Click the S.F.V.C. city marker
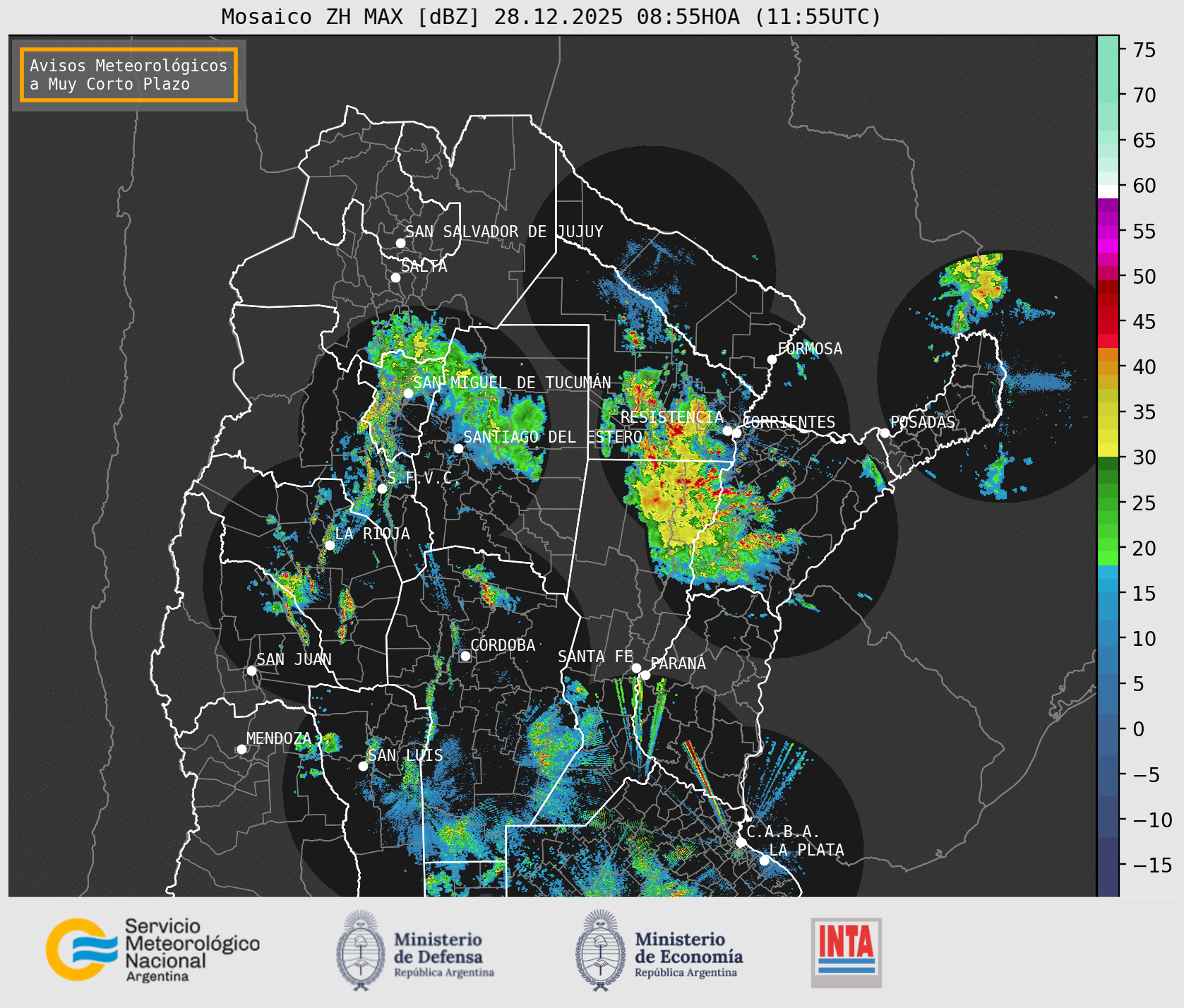This screenshot has height=1008, width=1184. [x=382, y=488]
